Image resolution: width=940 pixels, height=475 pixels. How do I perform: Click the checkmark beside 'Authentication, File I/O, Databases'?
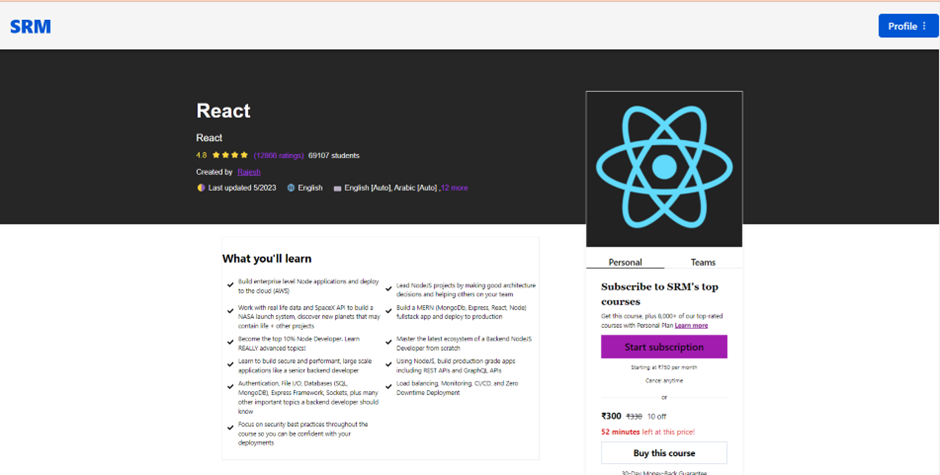(230, 386)
